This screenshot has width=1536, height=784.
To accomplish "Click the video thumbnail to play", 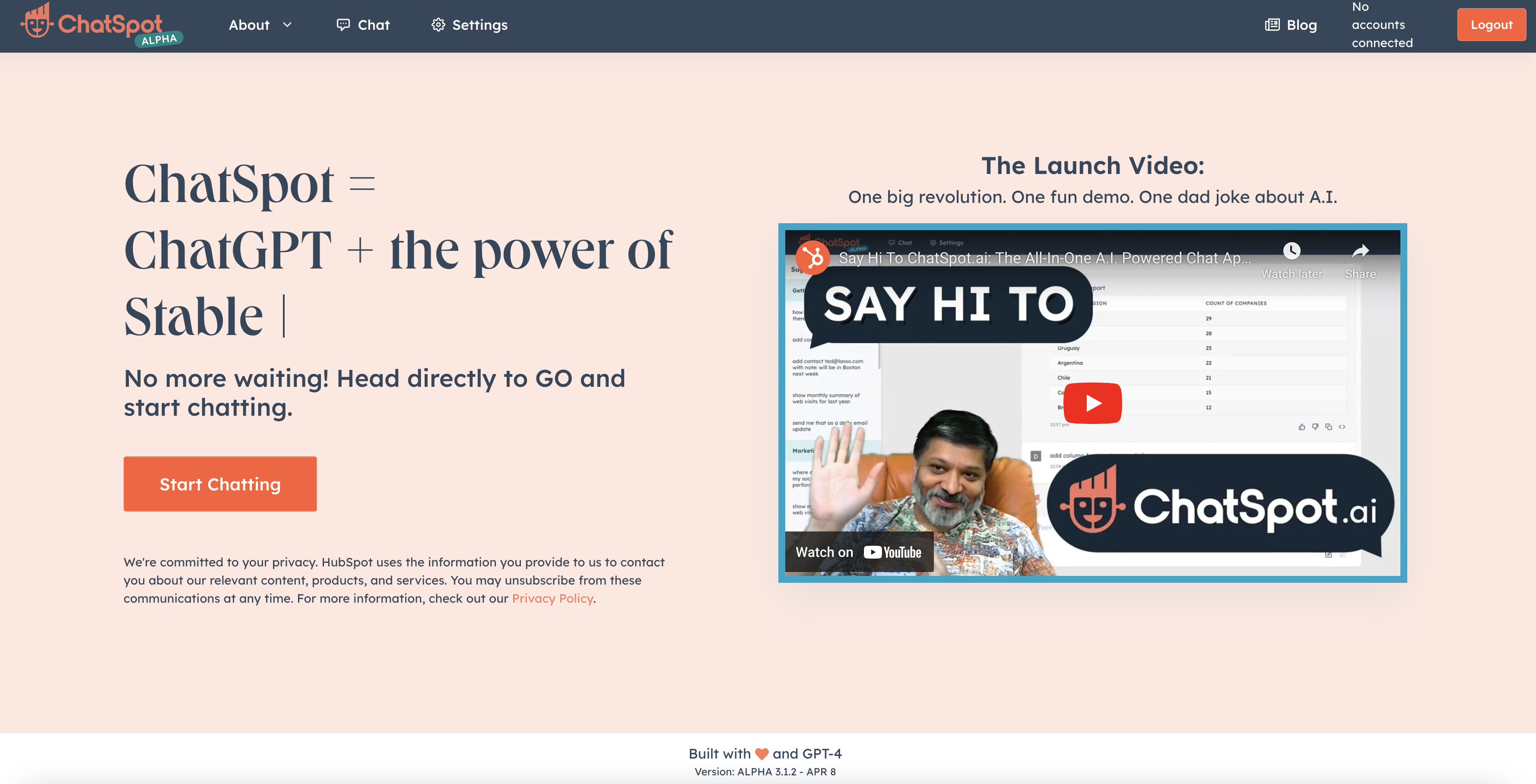I will (1092, 402).
